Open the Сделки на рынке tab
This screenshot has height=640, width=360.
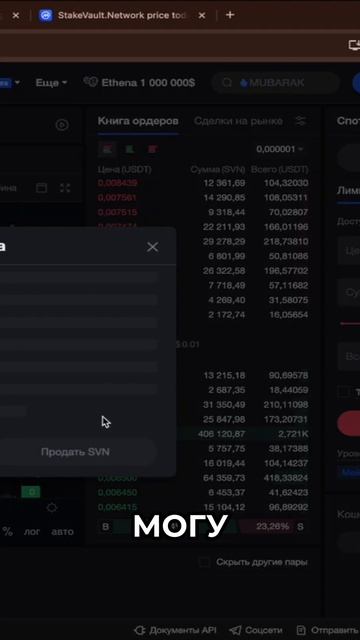[238, 121]
